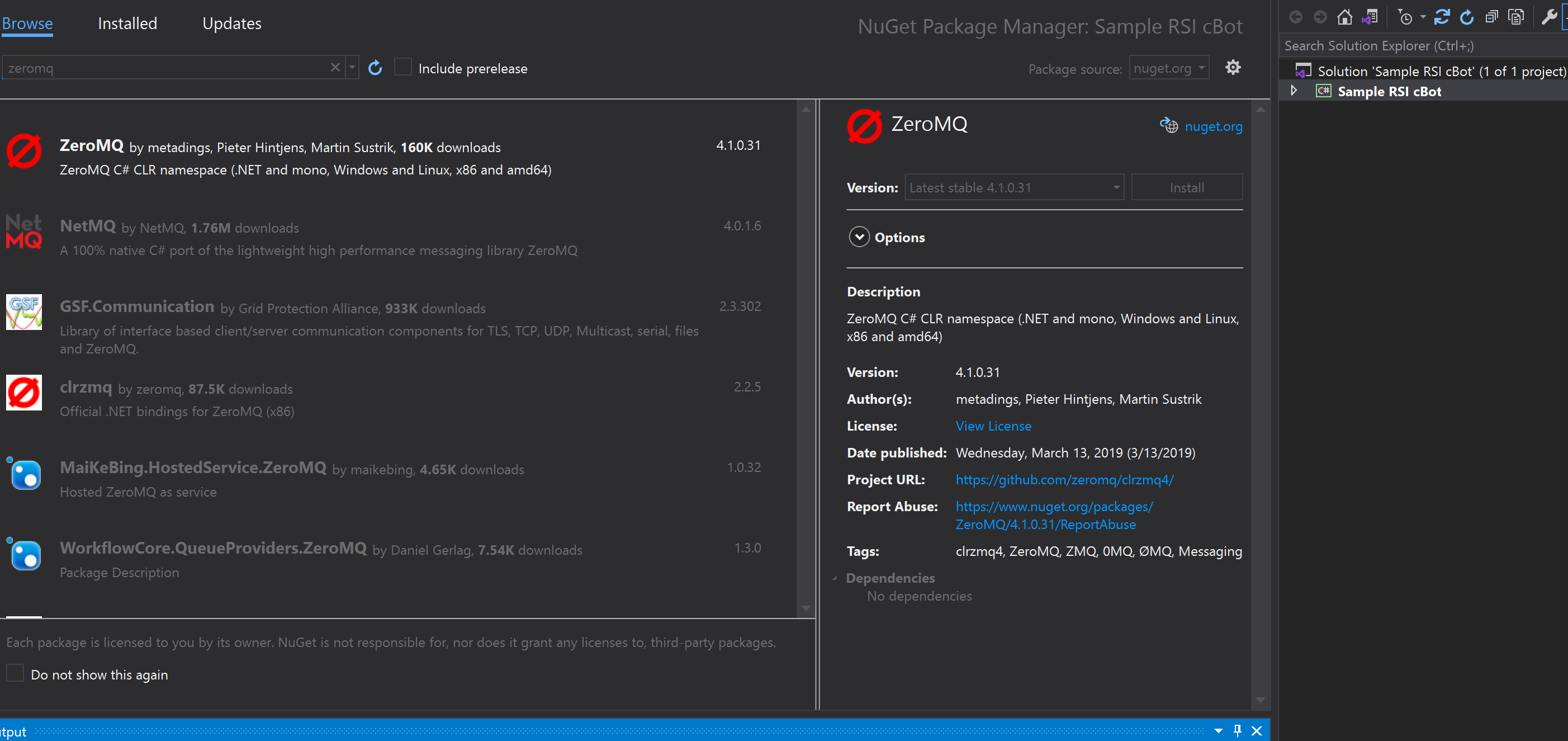Enable Include prerelease checkbox
This screenshot has width=1568, height=741.
(x=403, y=67)
